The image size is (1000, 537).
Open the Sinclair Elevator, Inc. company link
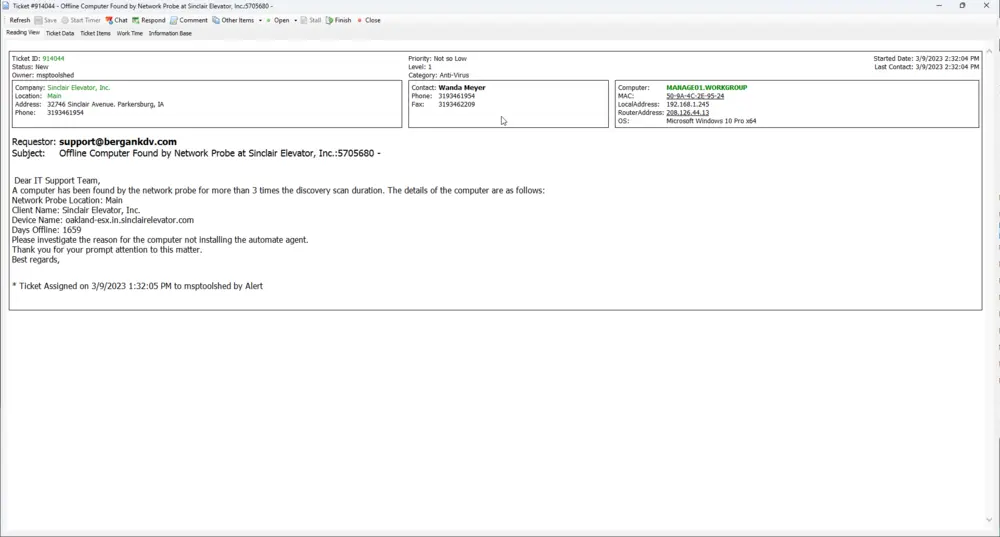point(79,88)
